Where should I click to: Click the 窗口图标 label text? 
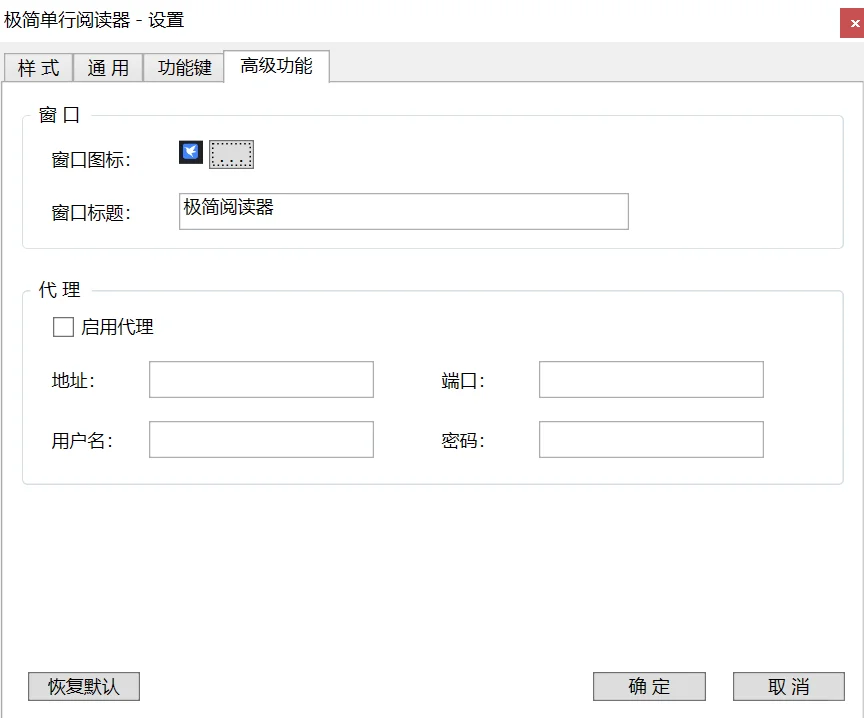91,160
